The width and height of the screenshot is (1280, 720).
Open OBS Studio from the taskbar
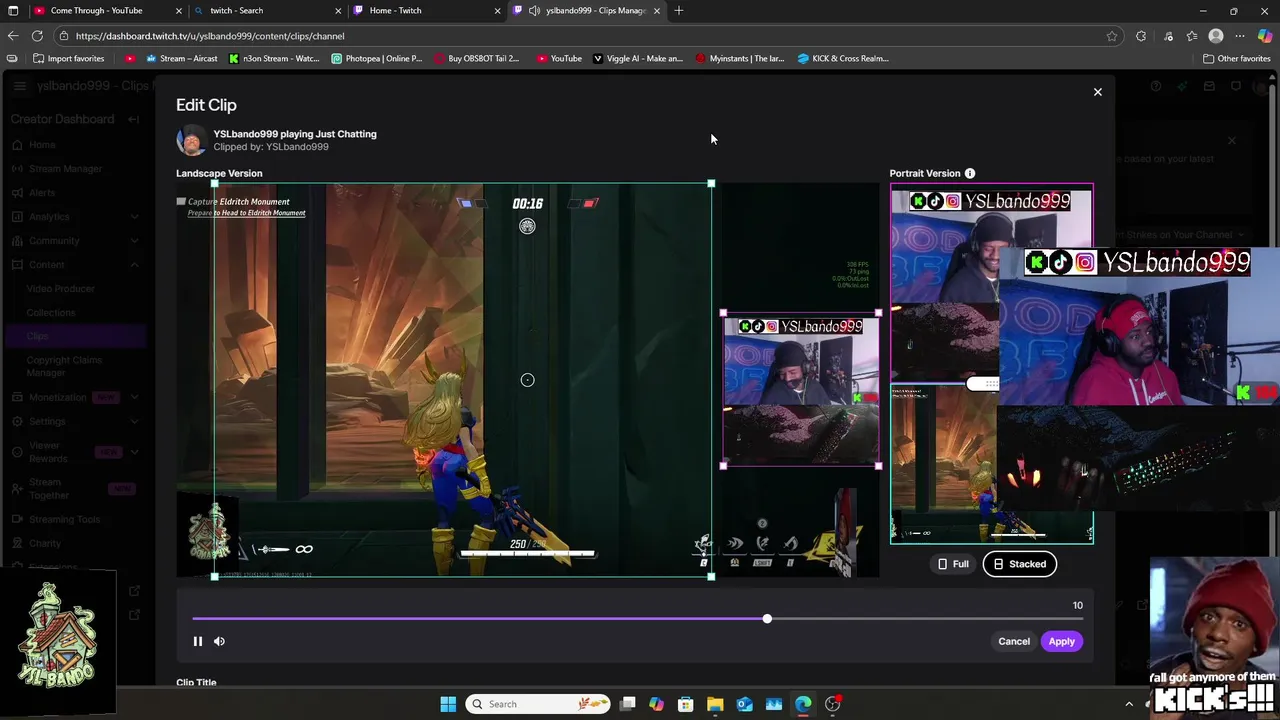[x=833, y=704]
